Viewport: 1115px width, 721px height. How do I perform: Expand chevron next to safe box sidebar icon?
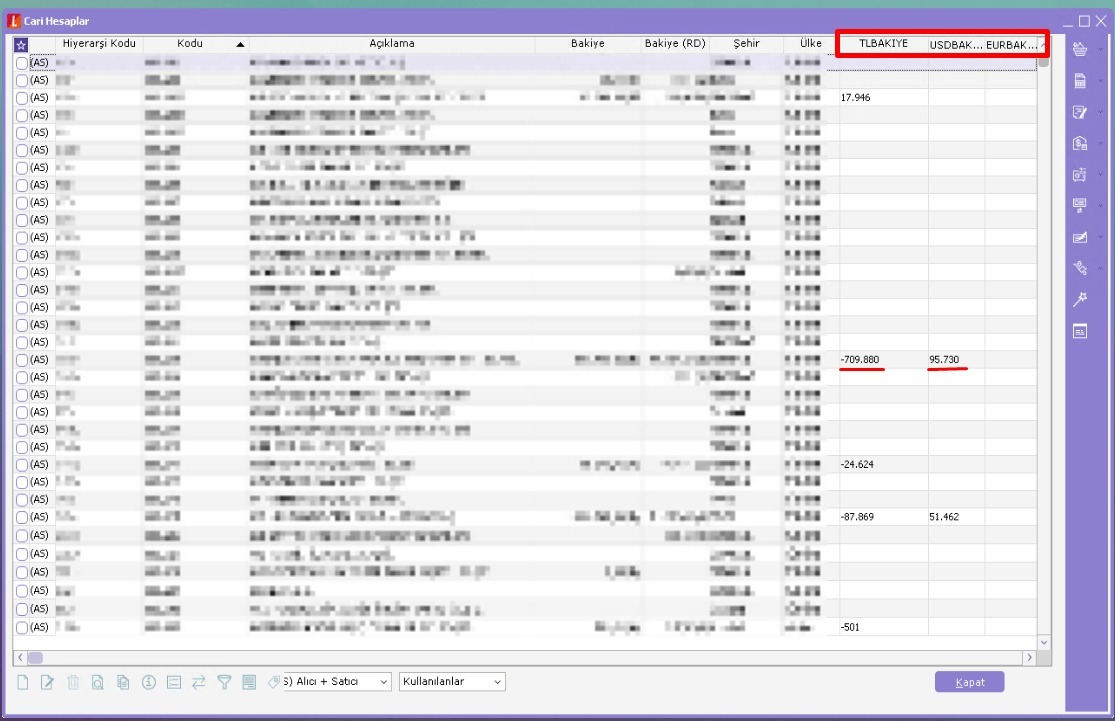(x=1101, y=174)
